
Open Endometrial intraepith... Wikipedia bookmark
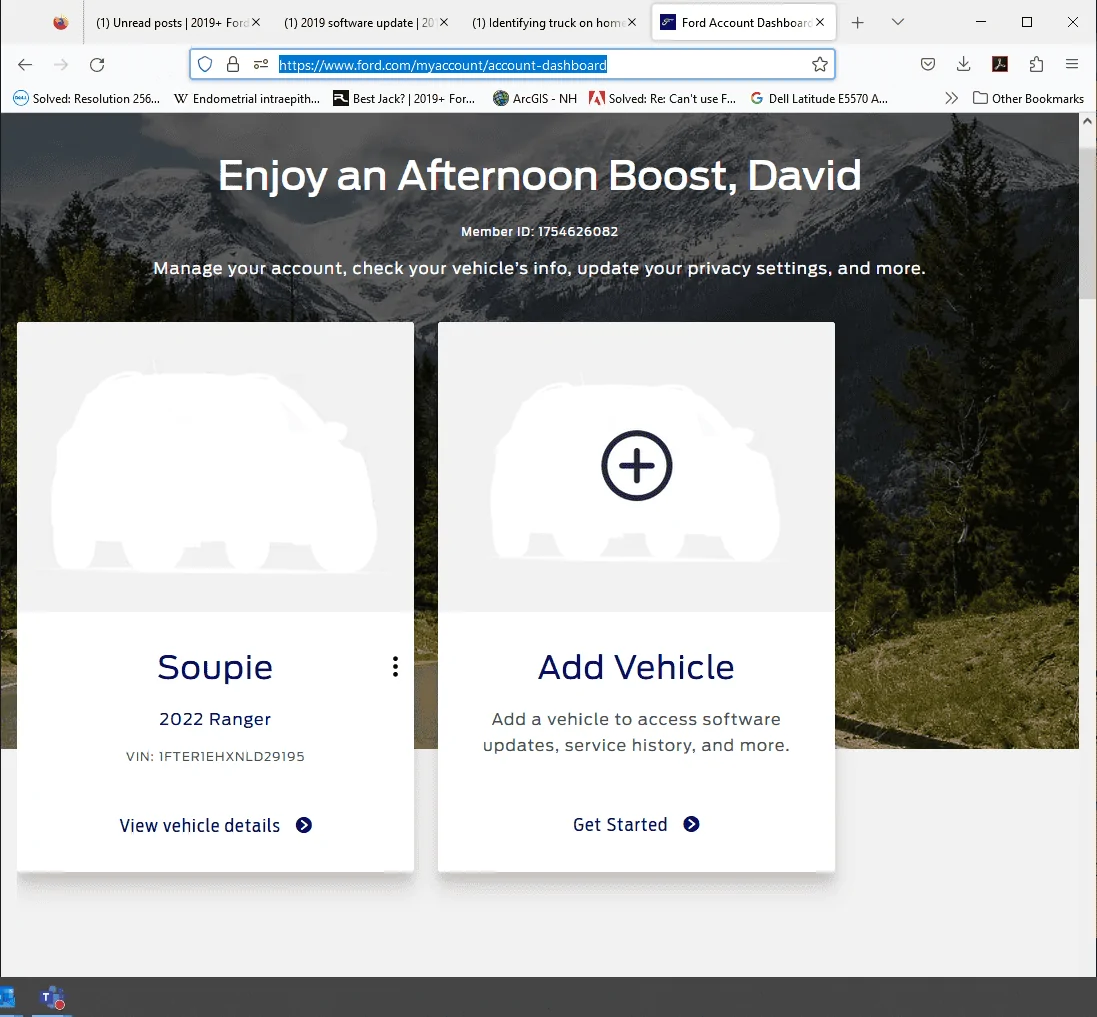247,99
